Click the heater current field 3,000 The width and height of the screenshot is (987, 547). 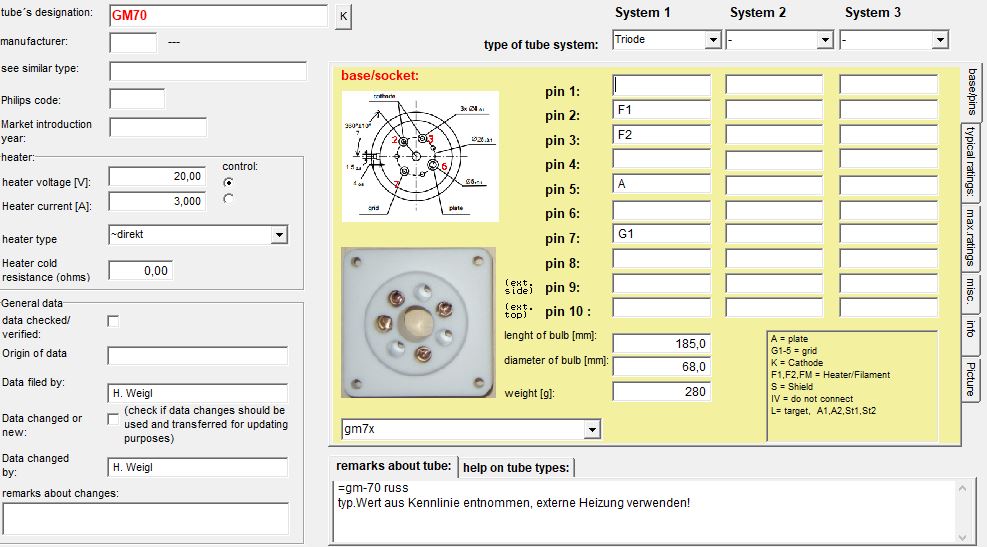tap(157, 201)
